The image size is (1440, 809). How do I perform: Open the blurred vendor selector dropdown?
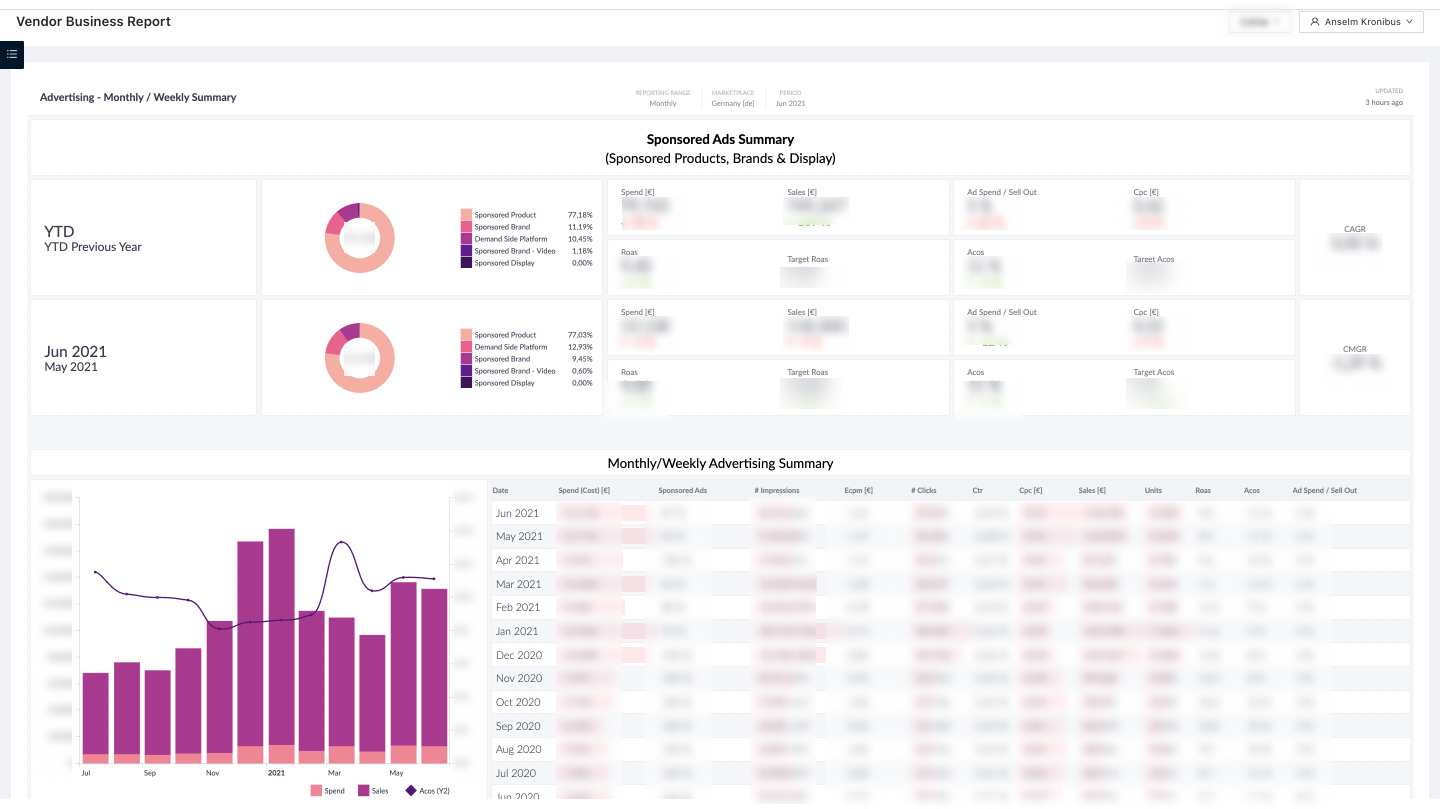click(1259, 22)
